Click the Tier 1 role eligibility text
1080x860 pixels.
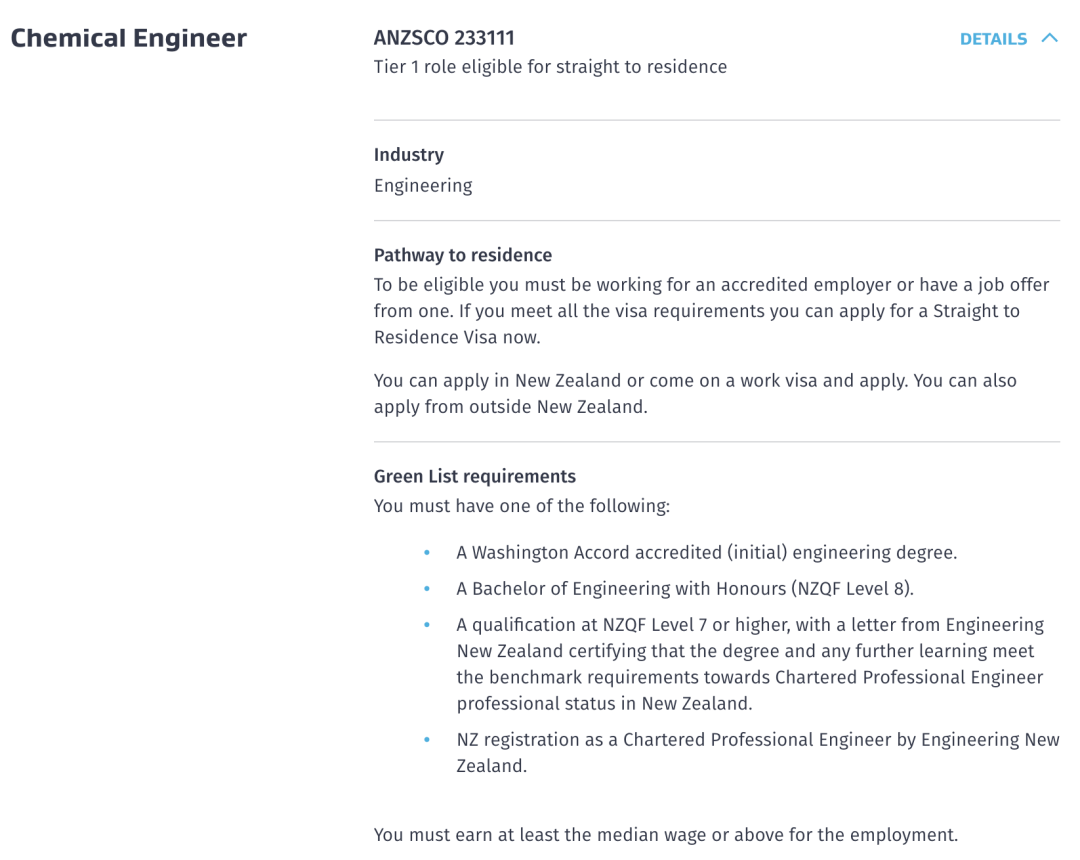click(x=550, y=67)
